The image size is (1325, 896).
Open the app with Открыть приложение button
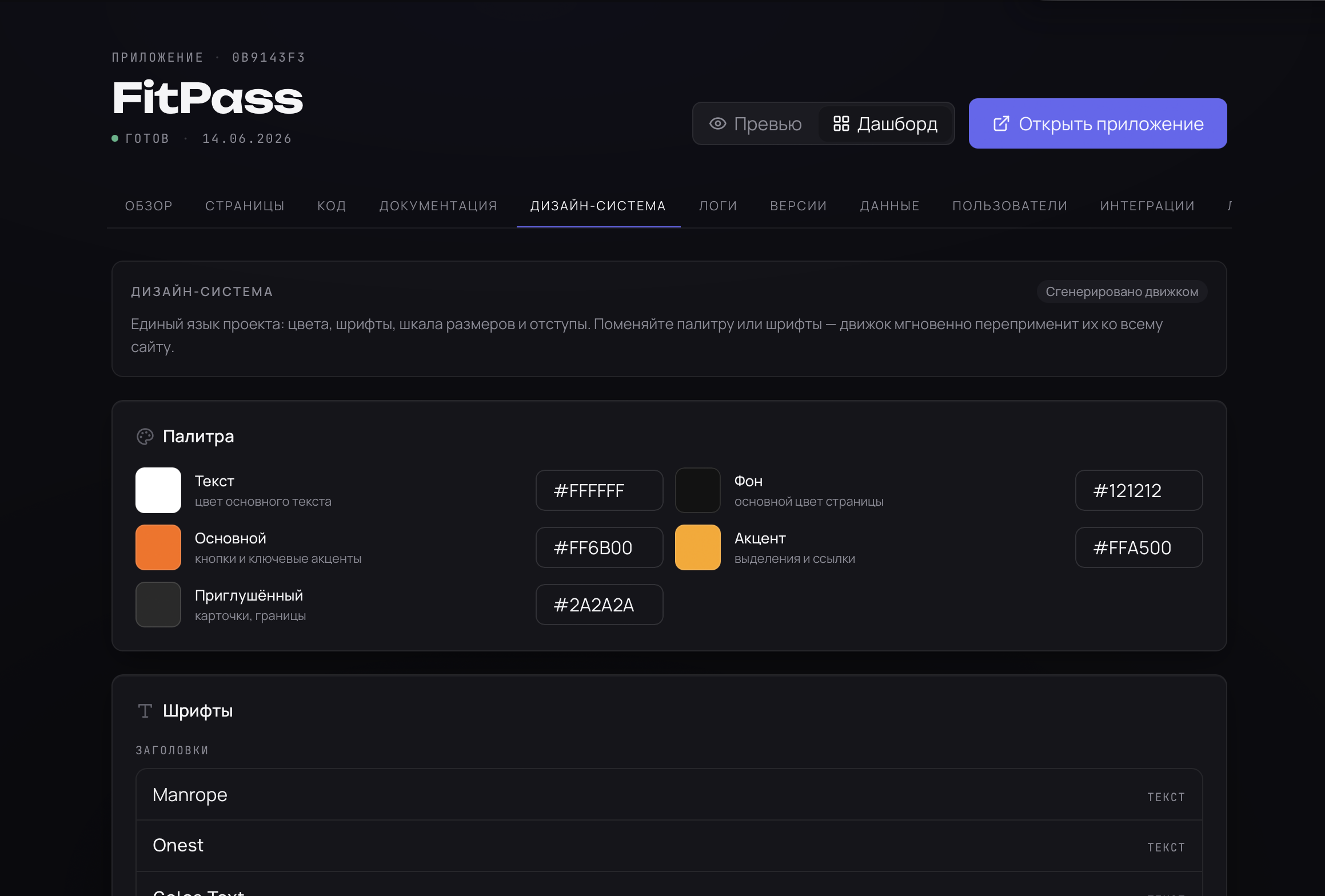coord(1097,123)
